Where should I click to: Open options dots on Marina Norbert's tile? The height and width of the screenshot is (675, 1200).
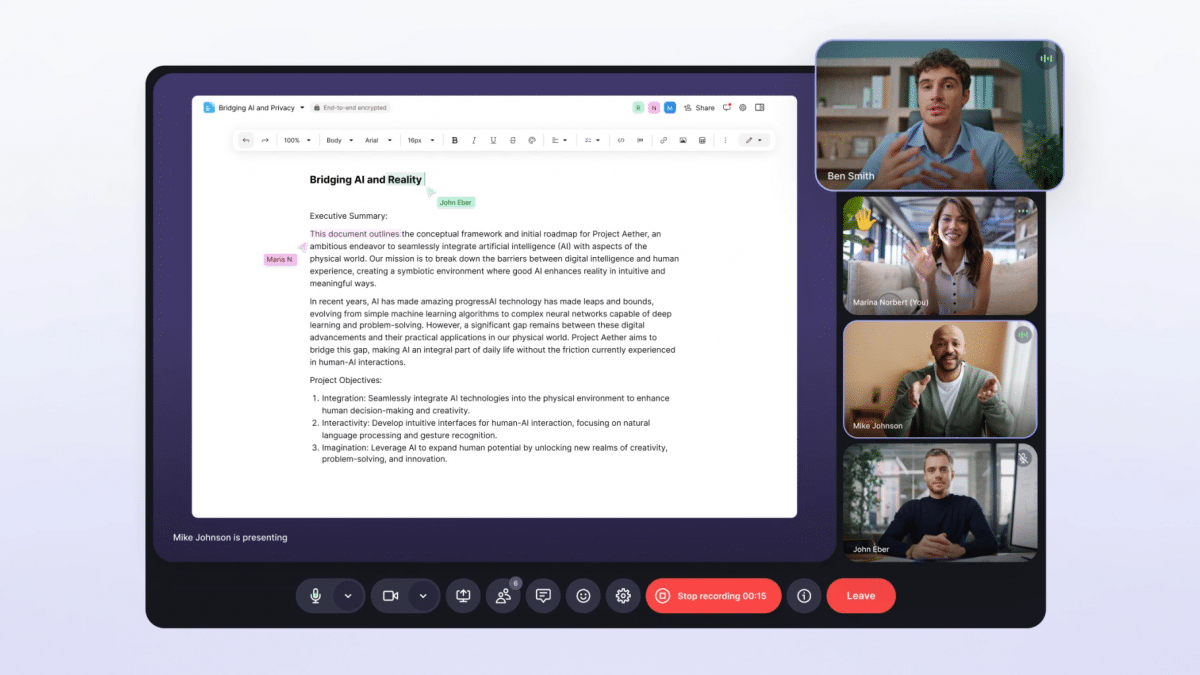point(1023,211)
